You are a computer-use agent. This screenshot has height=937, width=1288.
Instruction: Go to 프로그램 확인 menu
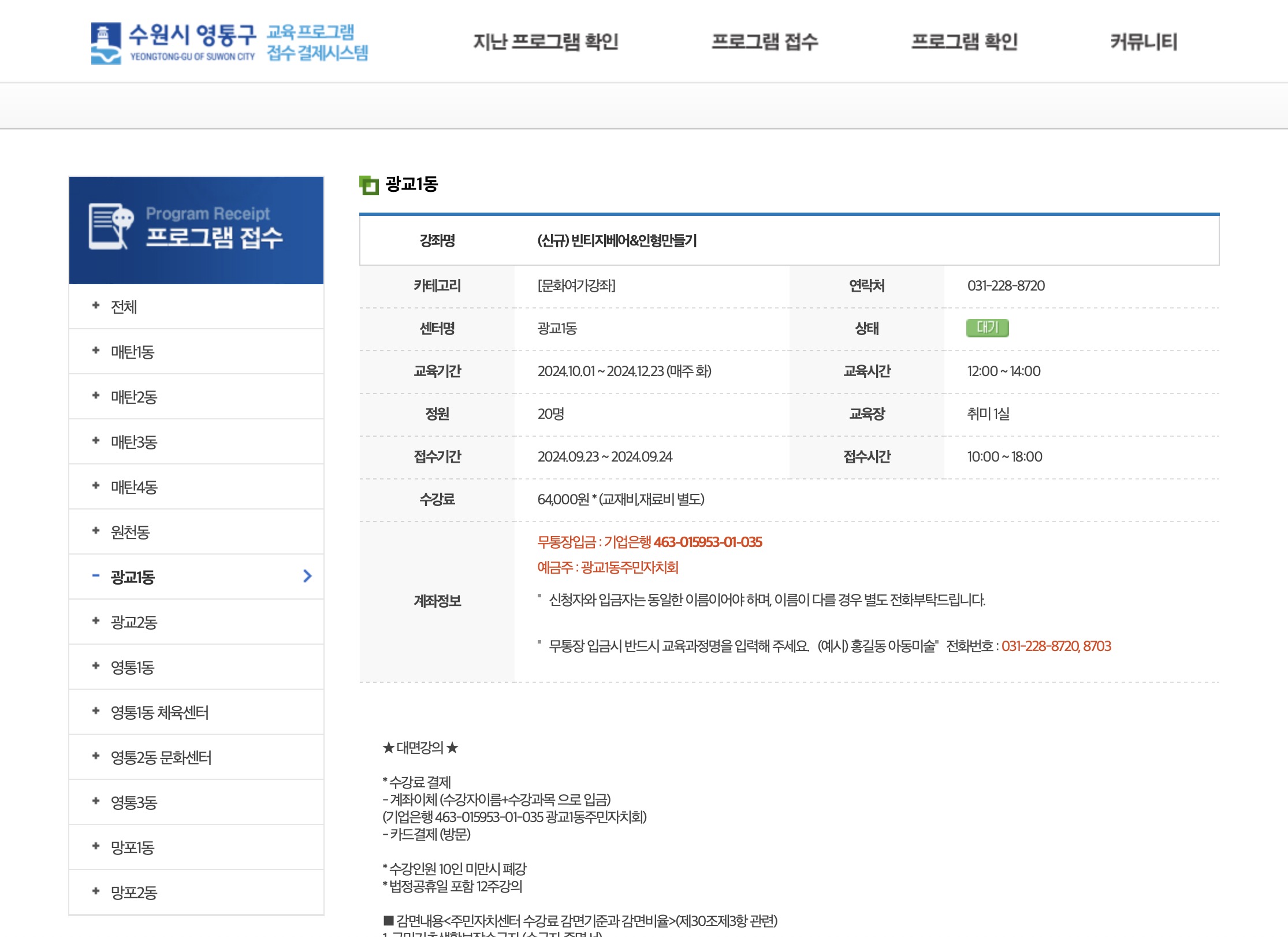coord(964,42)
